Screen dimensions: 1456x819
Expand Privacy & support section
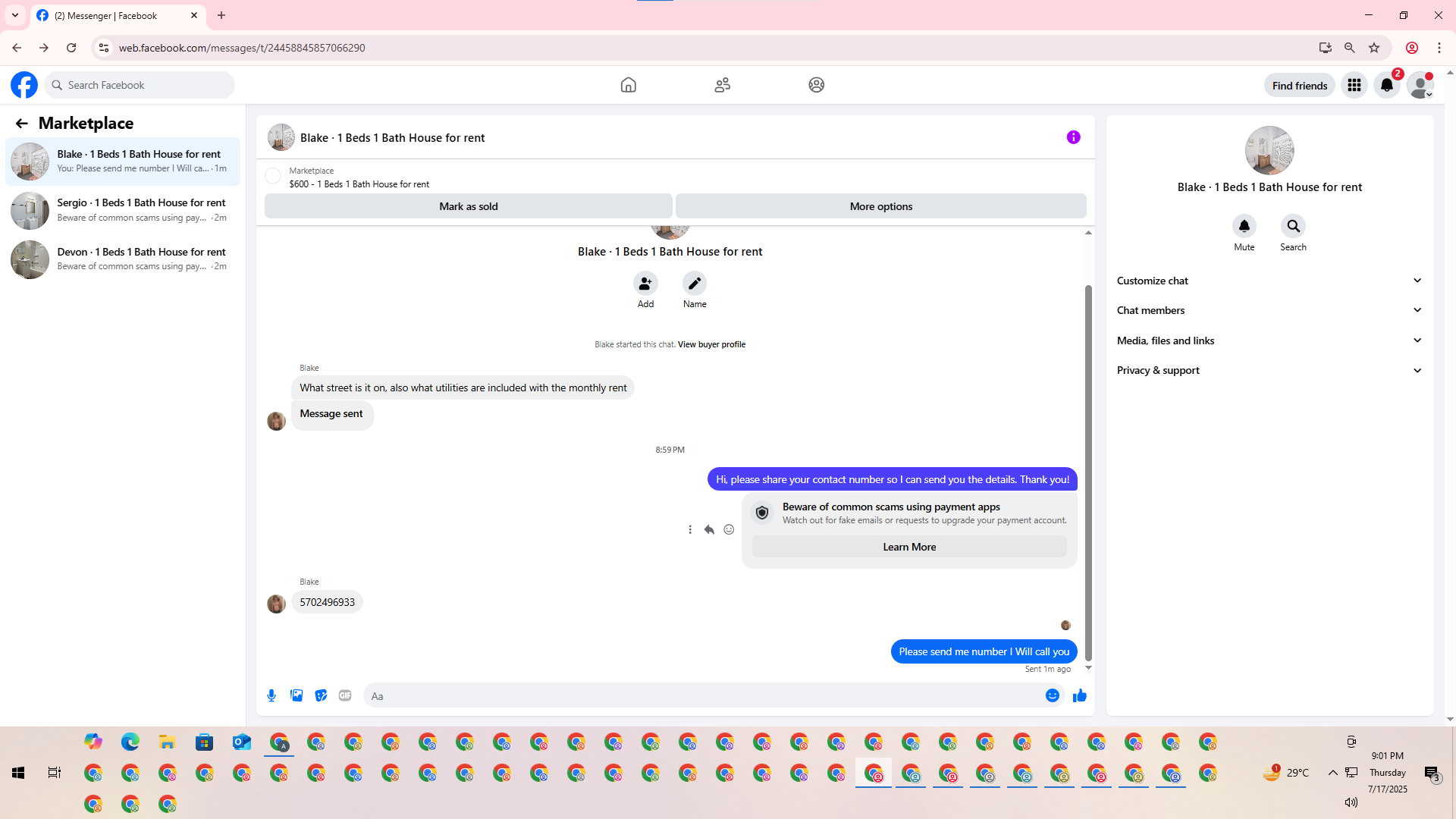click(x=1269, y=371)
